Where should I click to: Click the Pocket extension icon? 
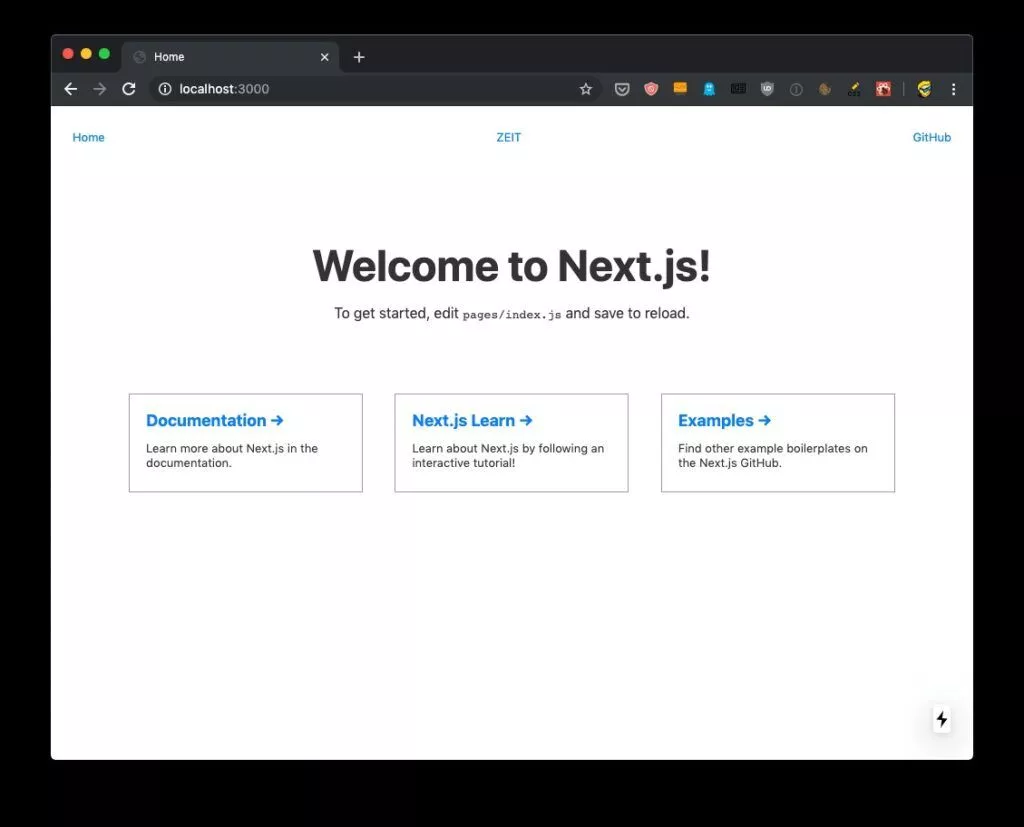[x=622, y=89]
